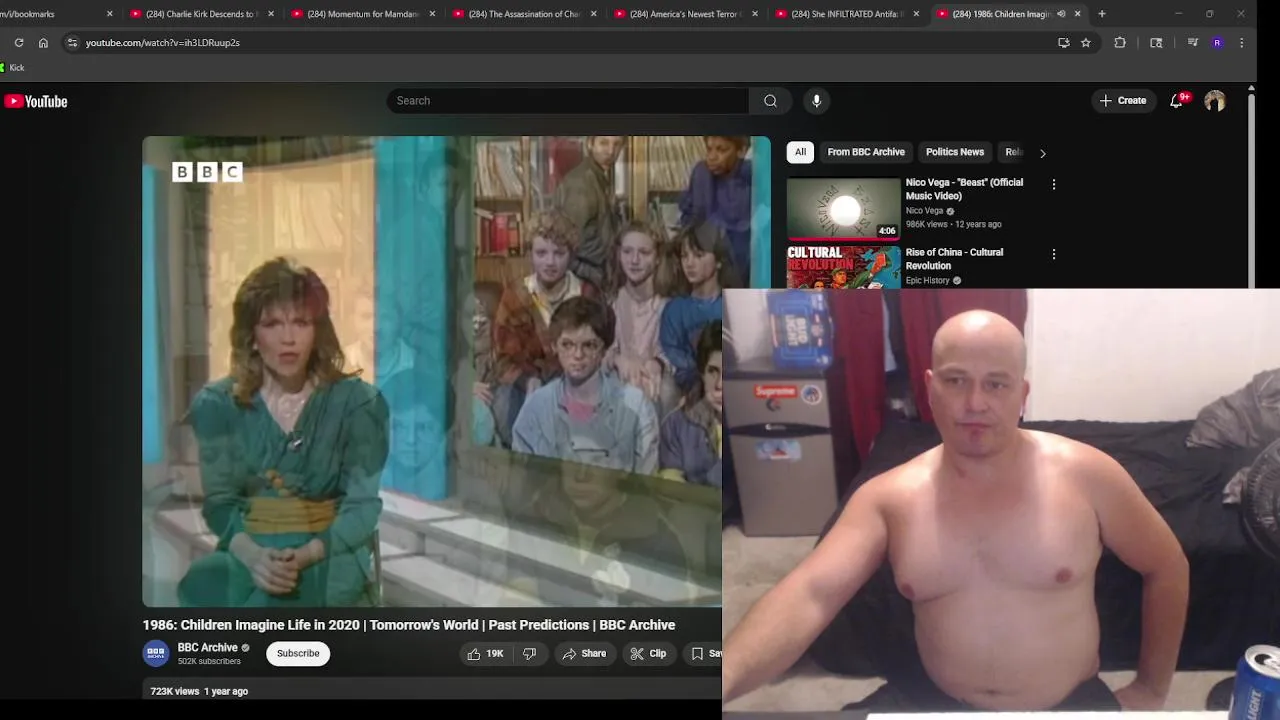The height and width of the screenshot is (720, 1280).
Task: Click the YouTube Search field
Action: tap(567, 101)
